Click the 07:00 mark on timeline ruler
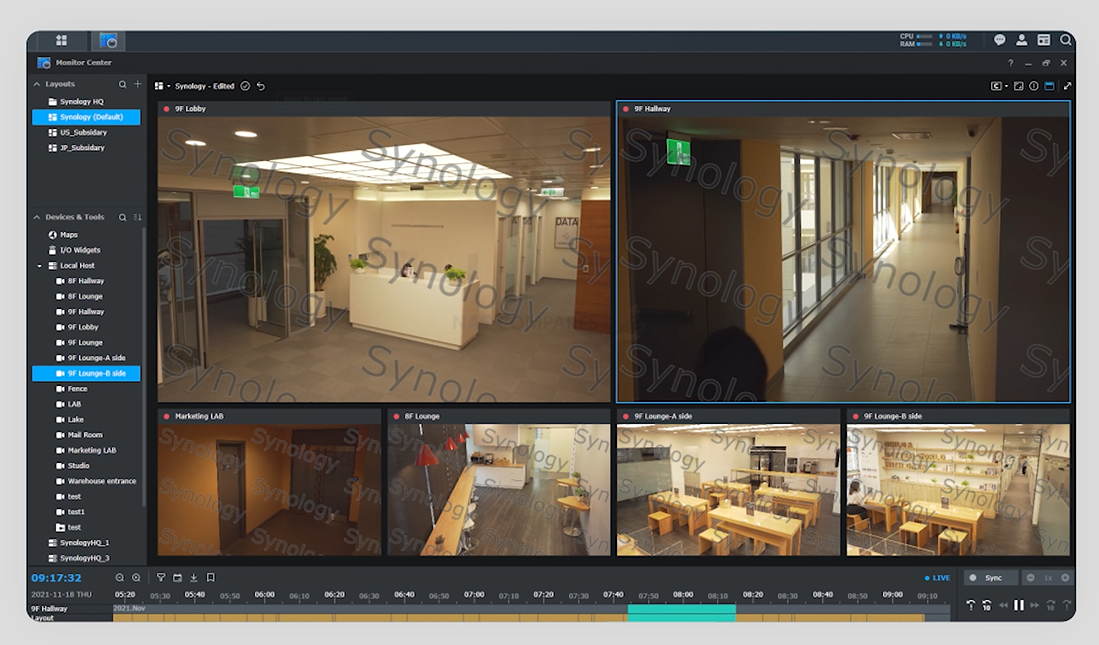 click(x=474, y=595)
